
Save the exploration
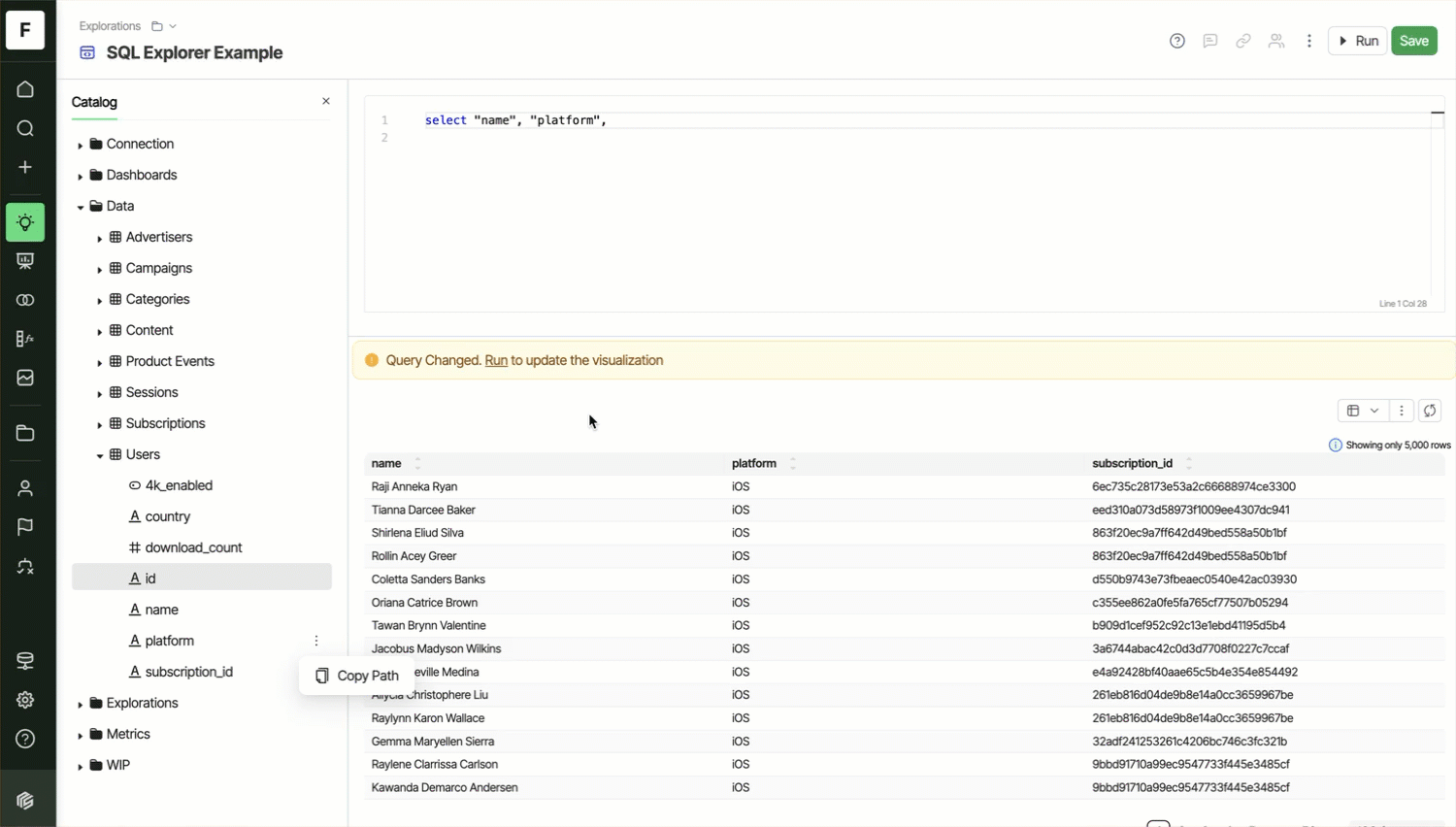1414,41
